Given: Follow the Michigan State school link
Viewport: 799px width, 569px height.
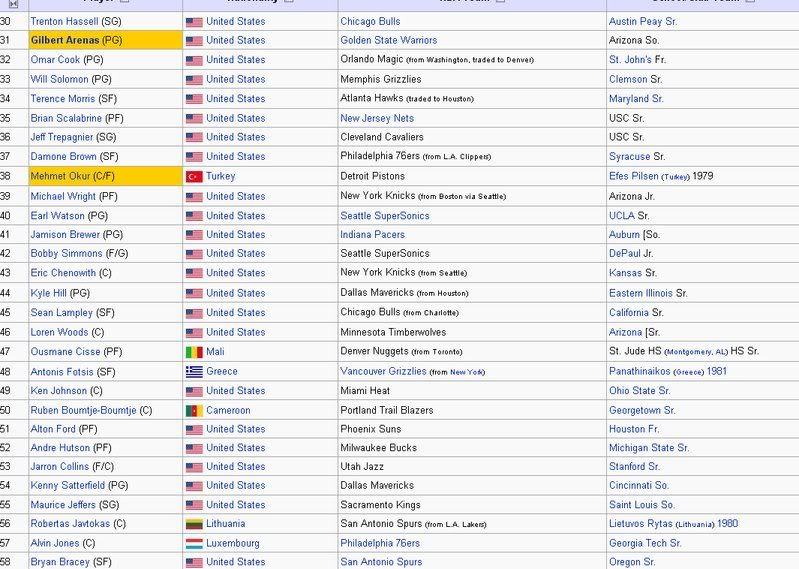Looking at the screenshot, I should point(649,448).
